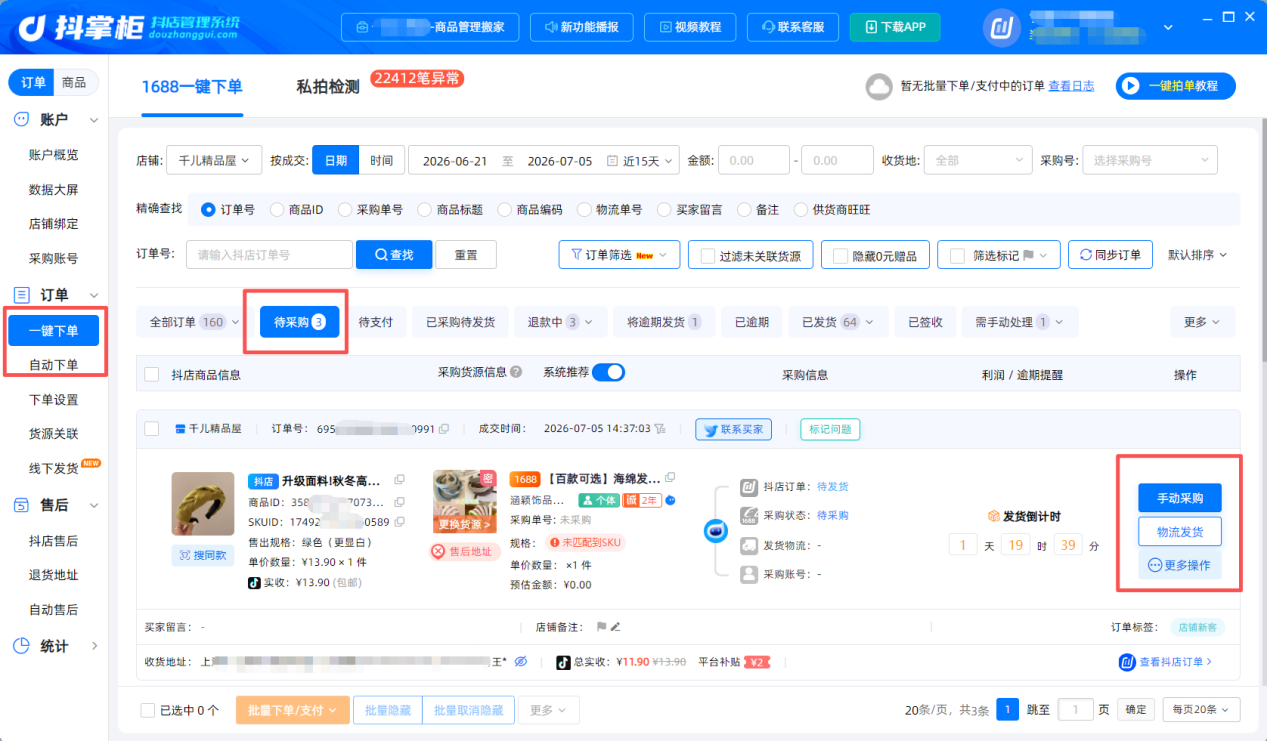Reveal the address using the eye icon

(x=521, y=662)
